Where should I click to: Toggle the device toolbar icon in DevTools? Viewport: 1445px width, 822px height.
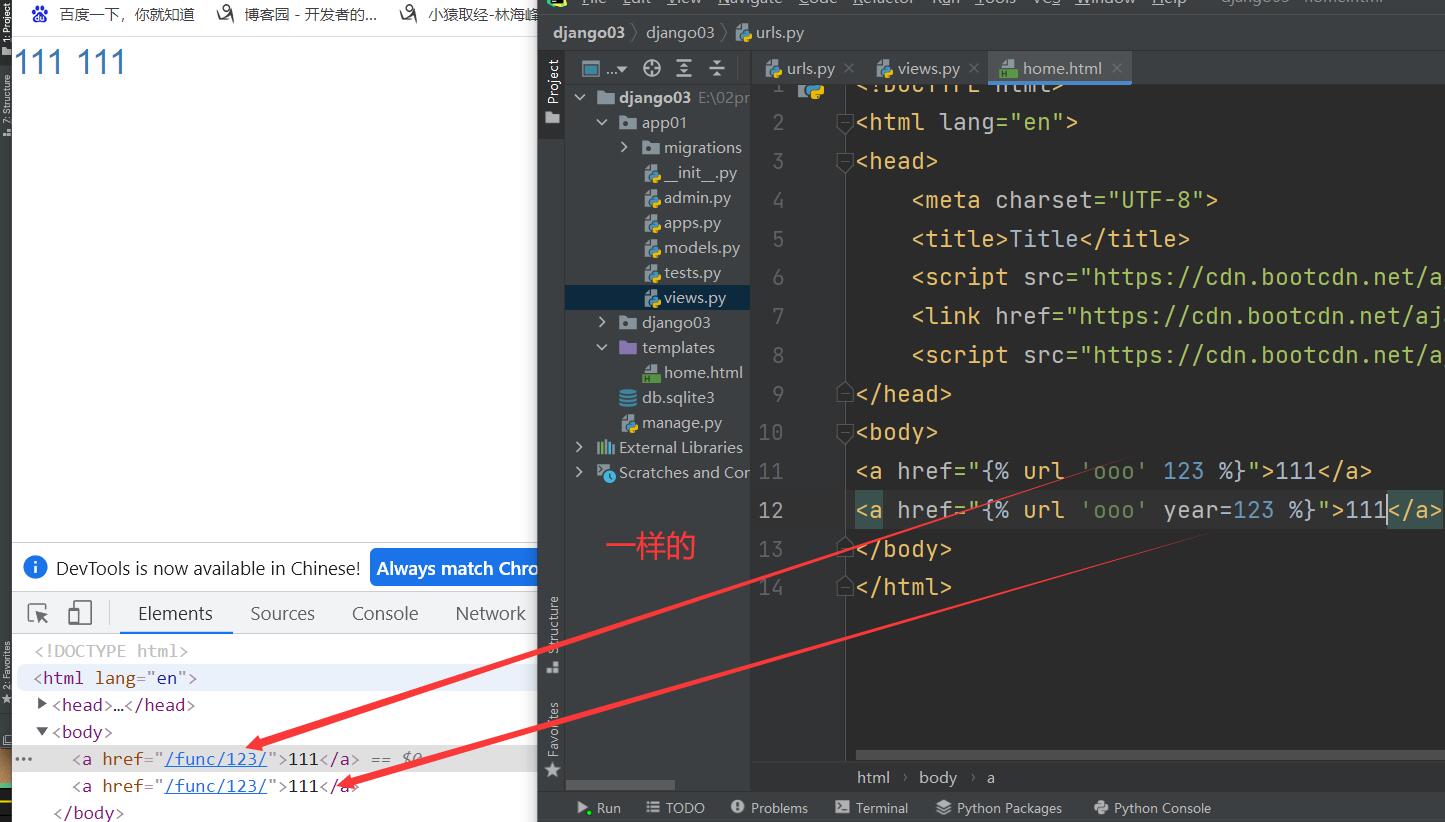(79, 613)
